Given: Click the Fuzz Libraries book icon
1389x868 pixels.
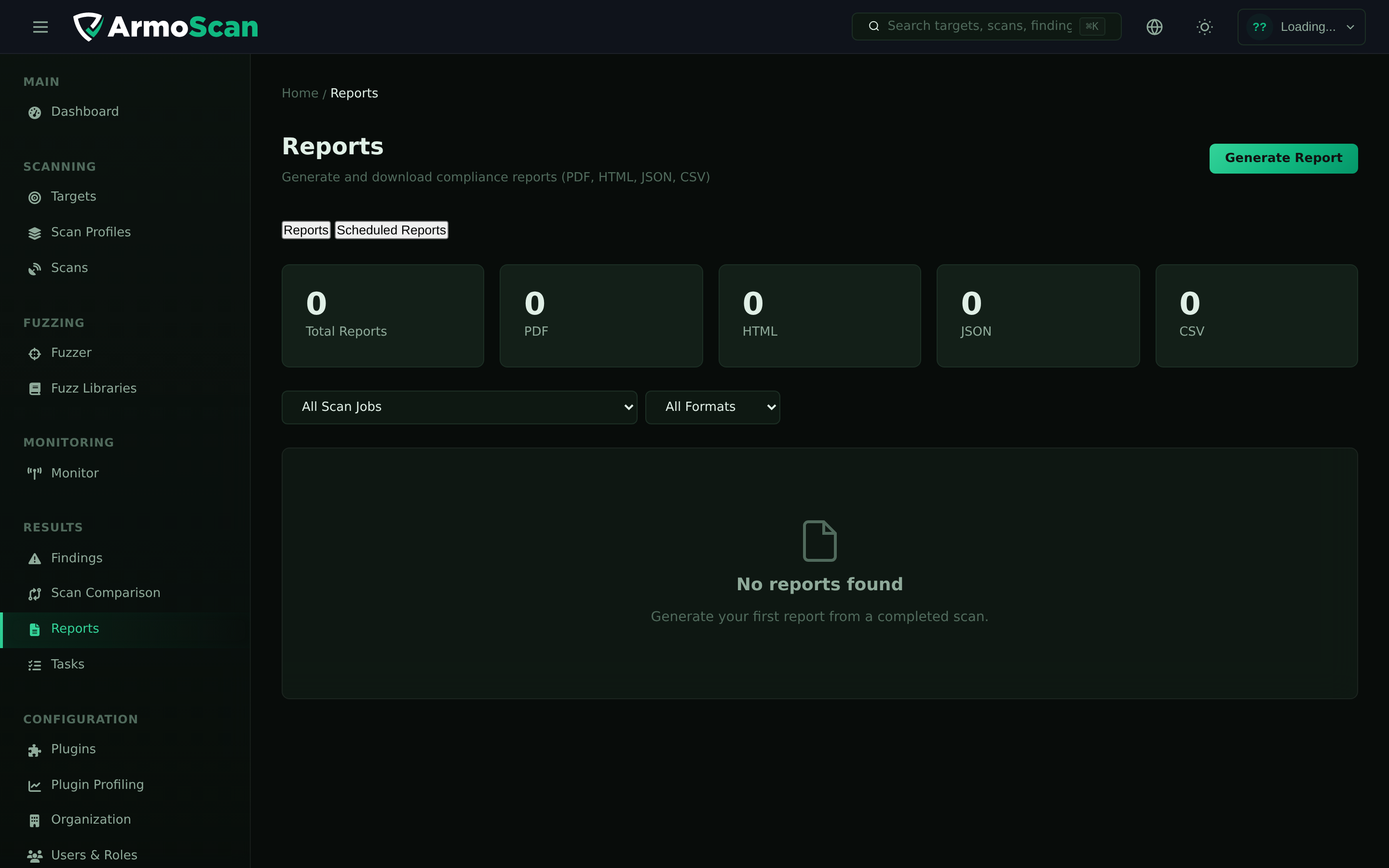Looking at the screenshot, I should [x=34, y=389].
